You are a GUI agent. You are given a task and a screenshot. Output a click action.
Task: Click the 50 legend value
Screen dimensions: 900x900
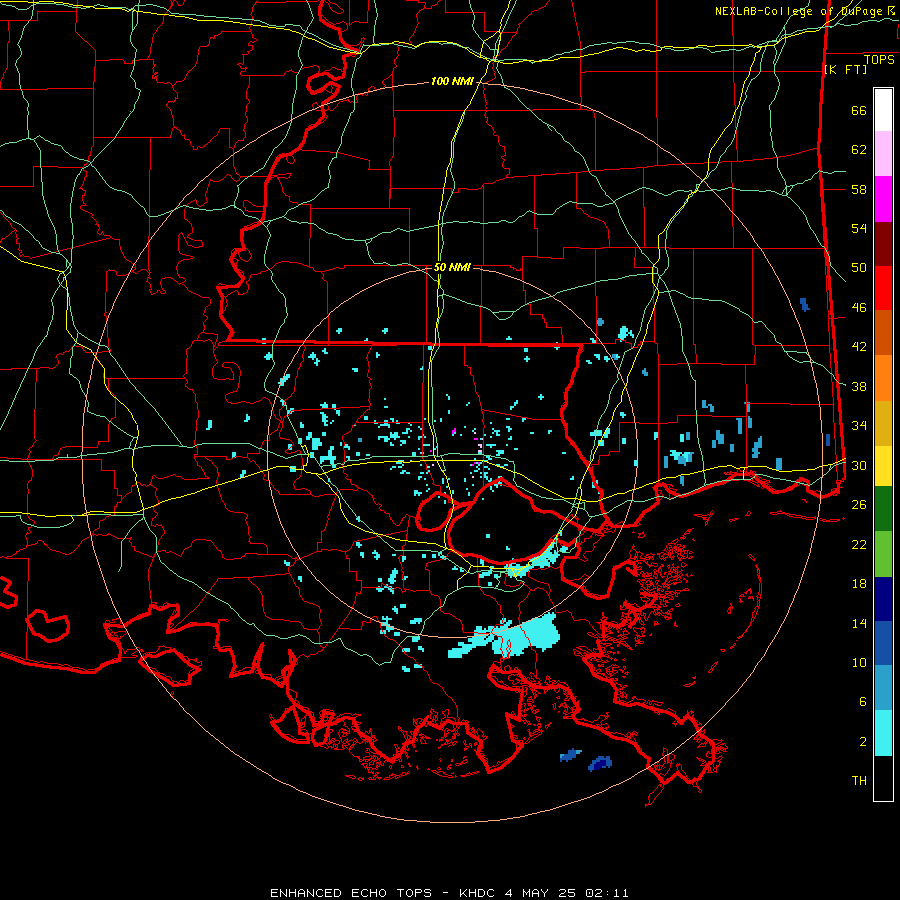(859, 267)
